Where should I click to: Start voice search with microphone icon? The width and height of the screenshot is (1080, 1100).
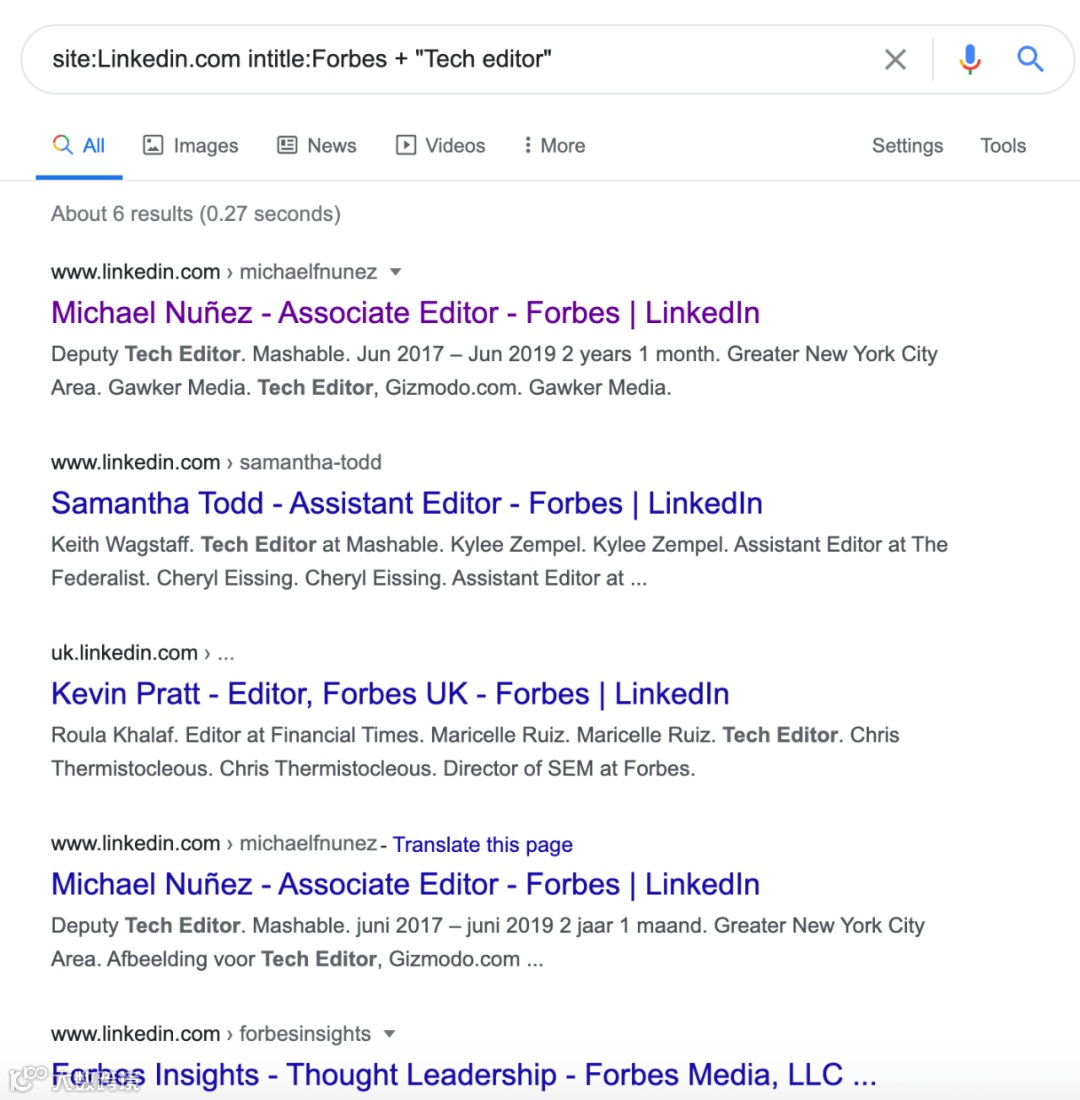pos(969,60)
